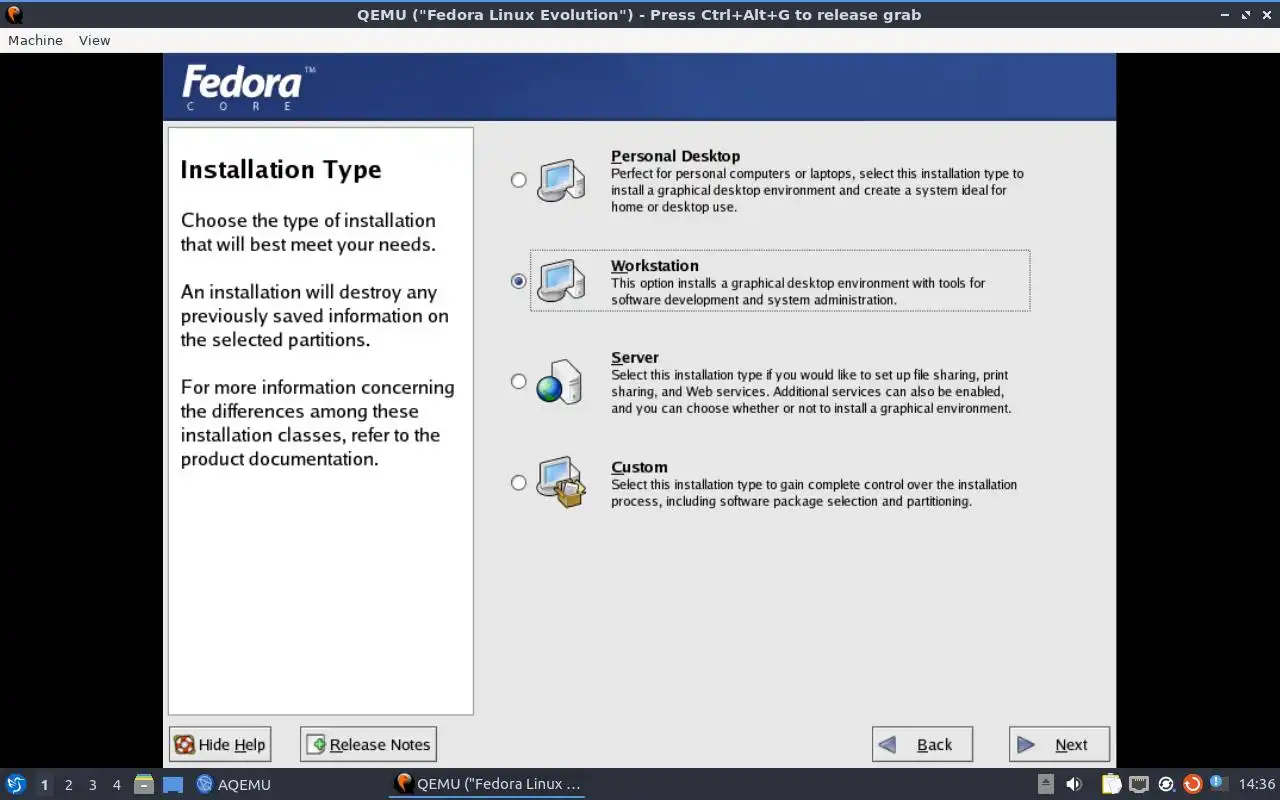
Task: Open the clipboard manager tray icon
Action: tap(1112, 784)
